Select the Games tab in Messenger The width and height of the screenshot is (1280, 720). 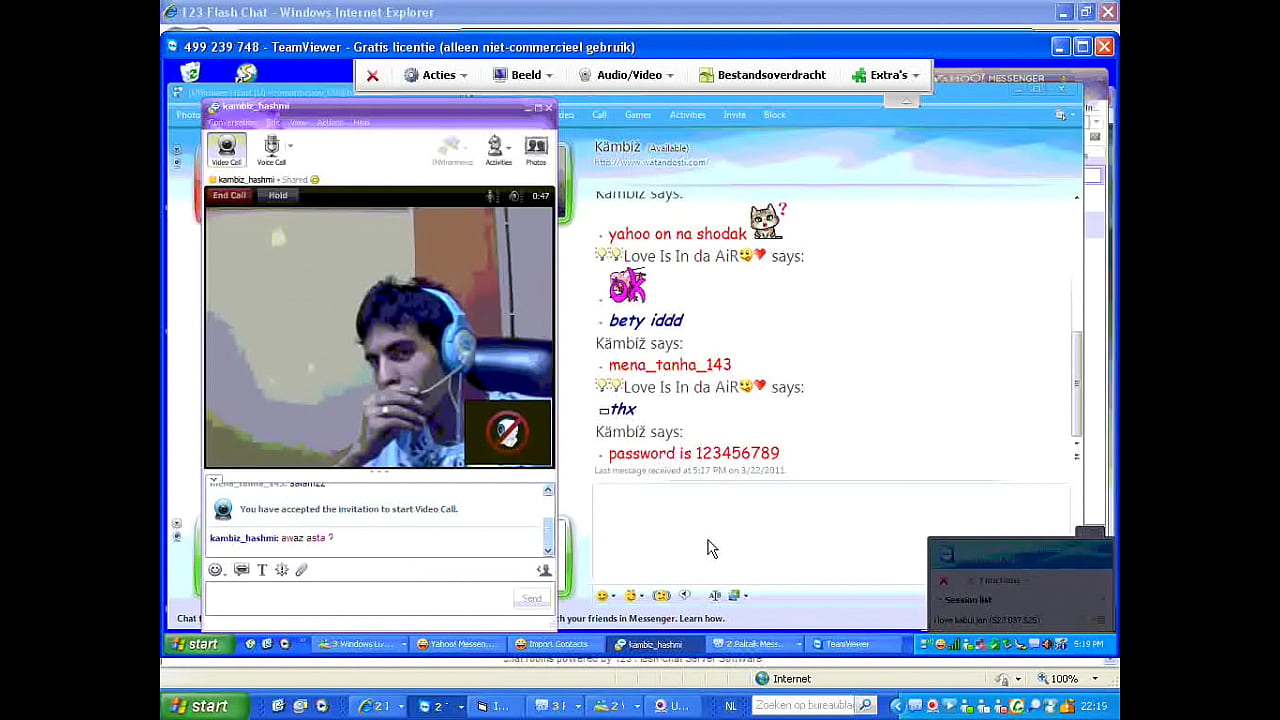(x=638, y=114)
